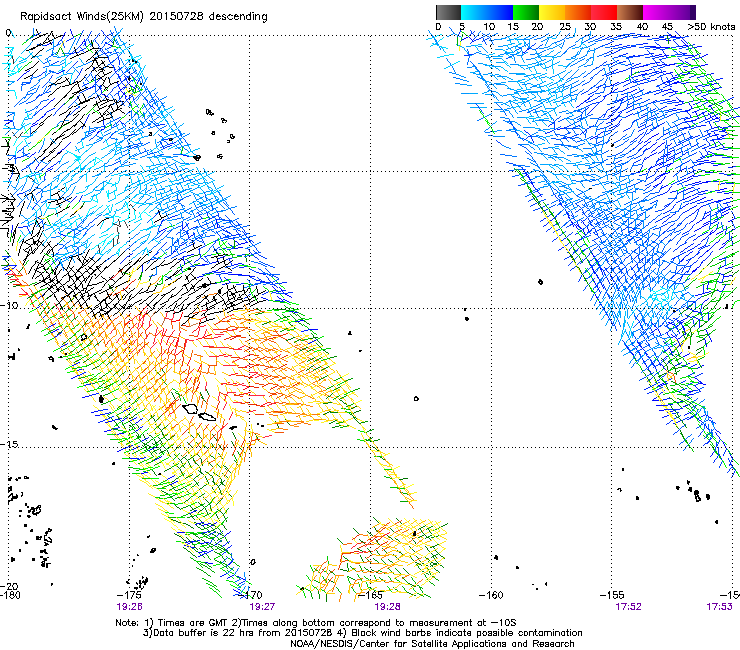Click the brown 35-40 knots legend swatch
This screenshot has width=740, height=650.
[630, 12]
